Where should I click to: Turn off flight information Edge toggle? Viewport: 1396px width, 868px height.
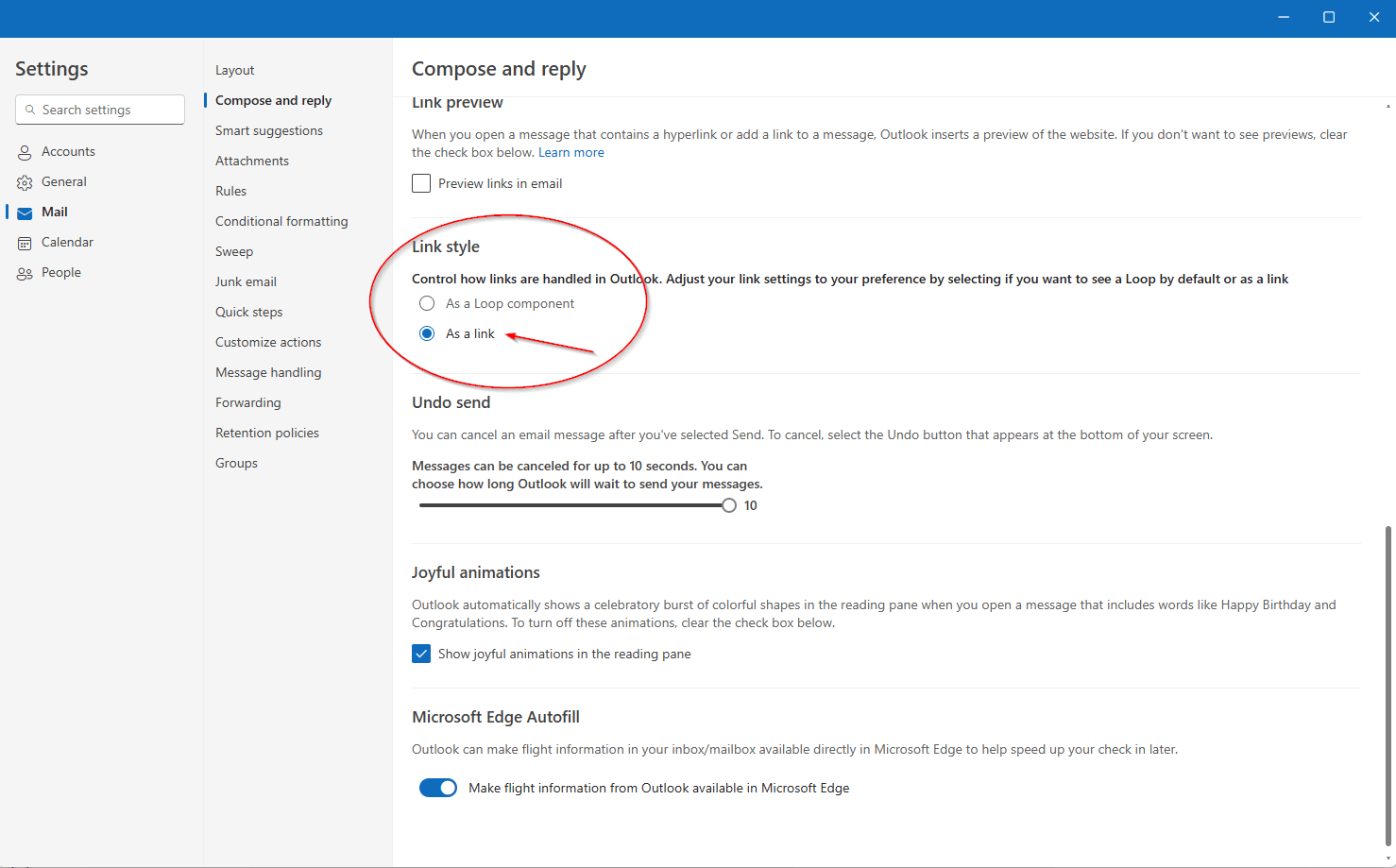pos(438,788)
